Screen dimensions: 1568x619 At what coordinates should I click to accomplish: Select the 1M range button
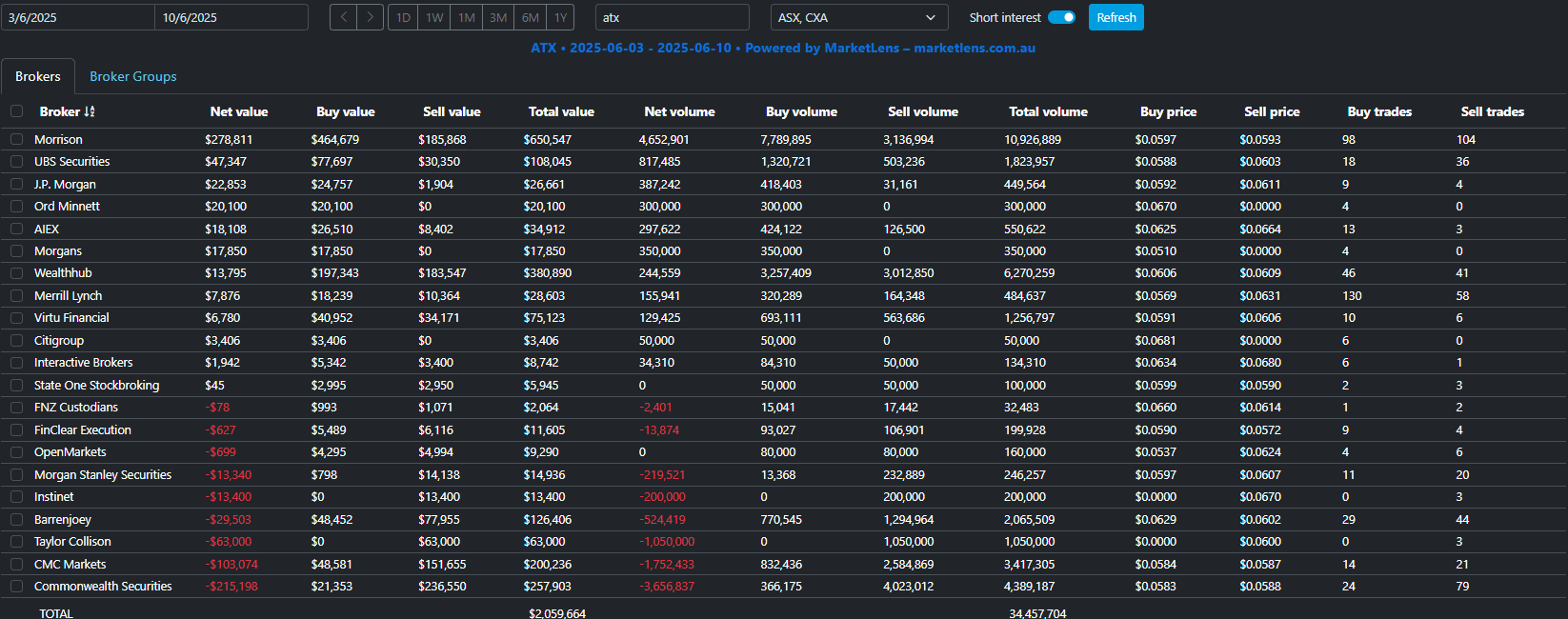467,17
